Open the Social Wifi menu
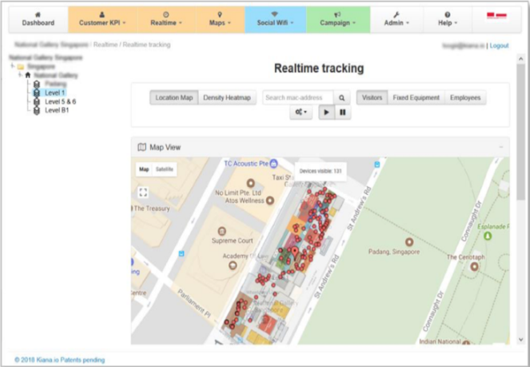This screenshot has width=530, height=367. [275, 20]
